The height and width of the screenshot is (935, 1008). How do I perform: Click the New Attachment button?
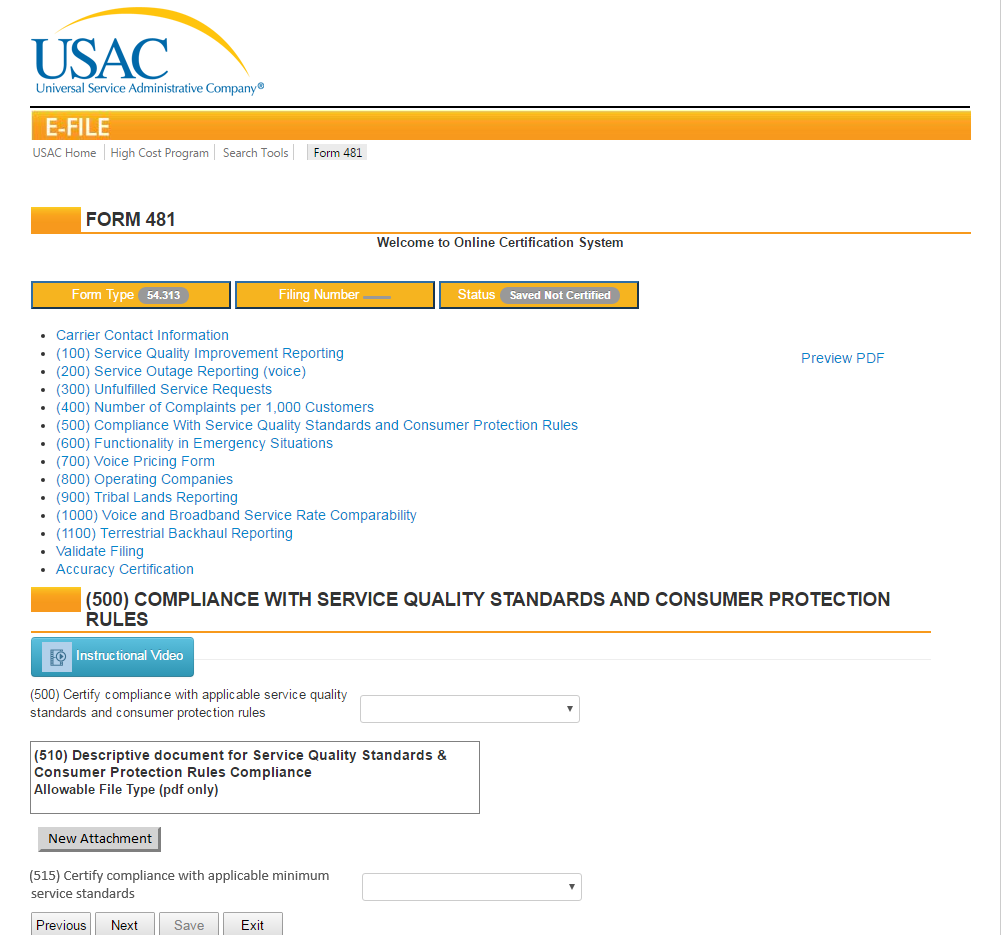click(99, 839)
